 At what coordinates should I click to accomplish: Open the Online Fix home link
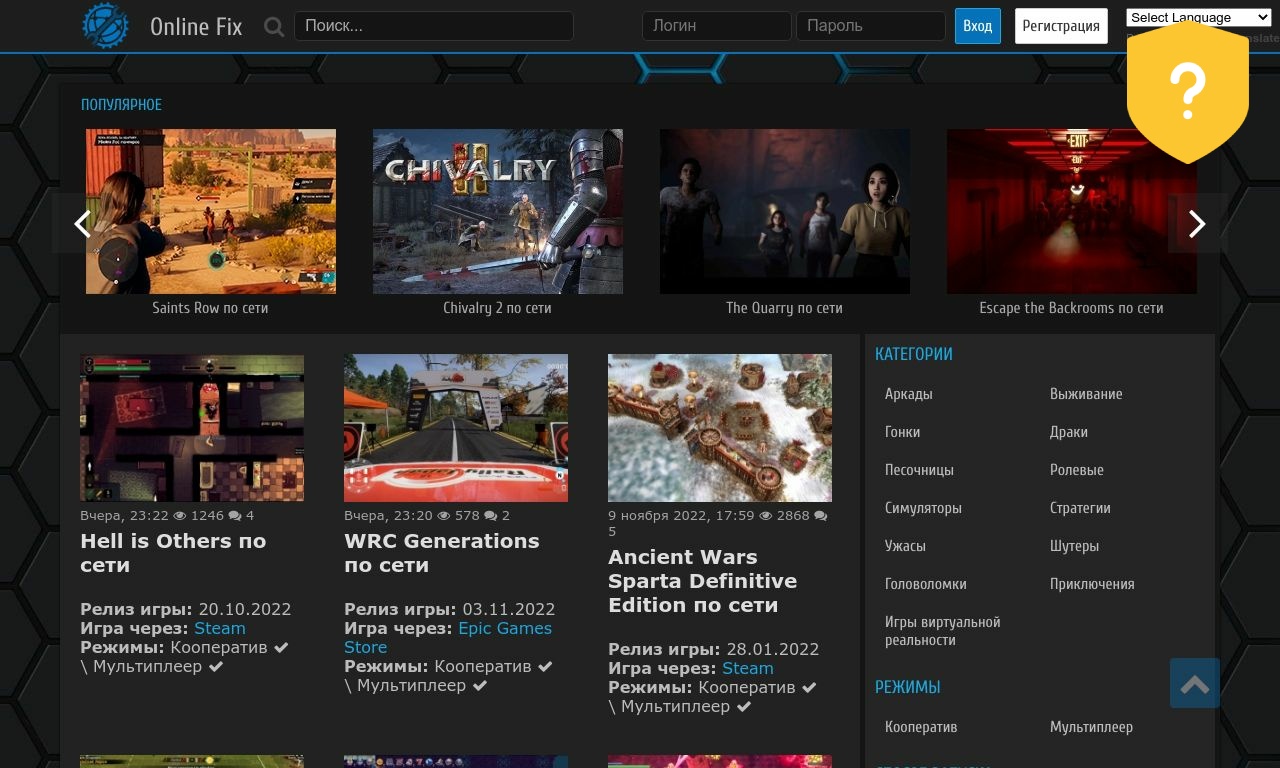196,27
